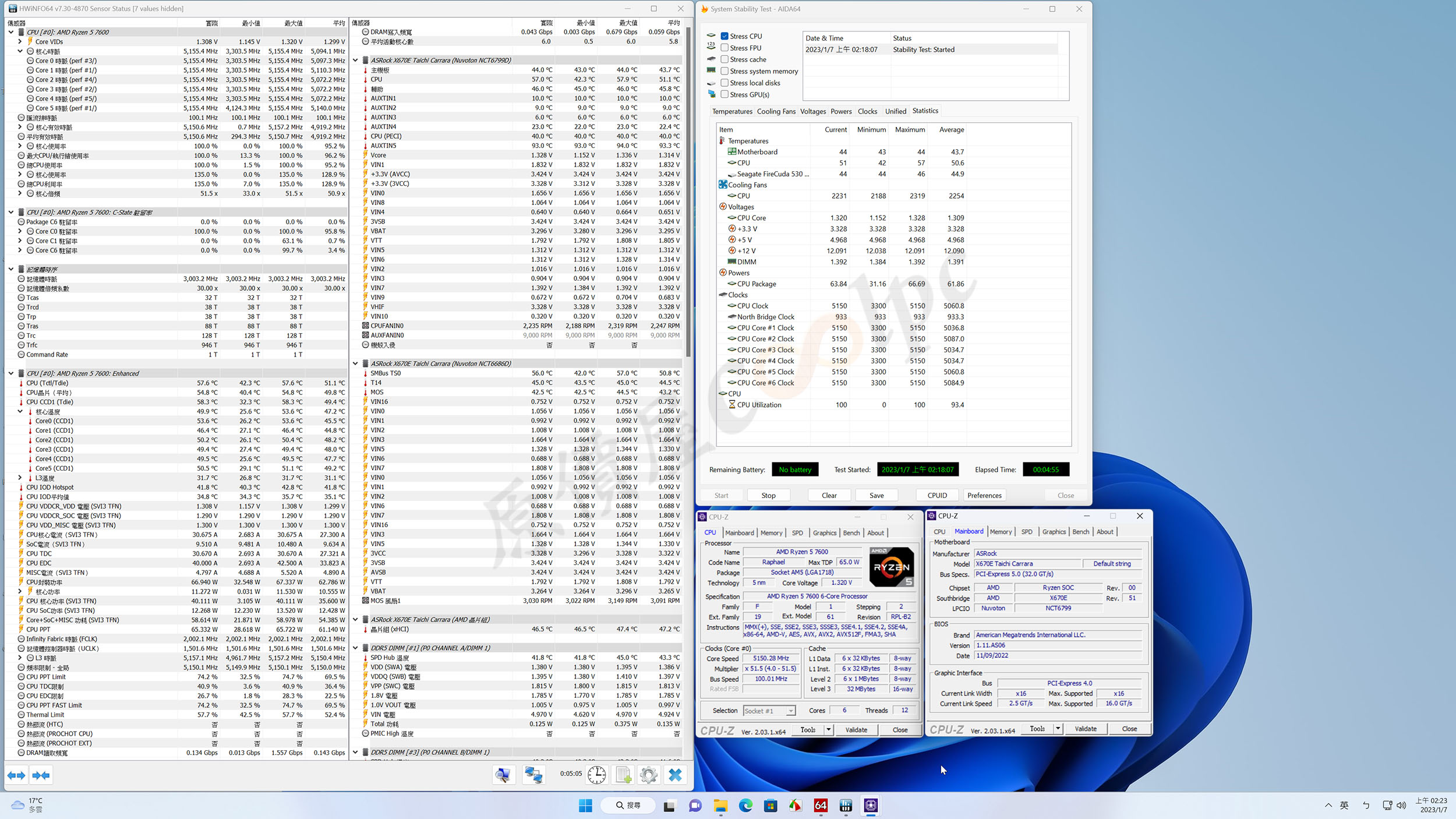Collapse Nuvoton NCT6799D sensor group
Viewport: 1456px width, 819px height.
click(x=355, y=60)
